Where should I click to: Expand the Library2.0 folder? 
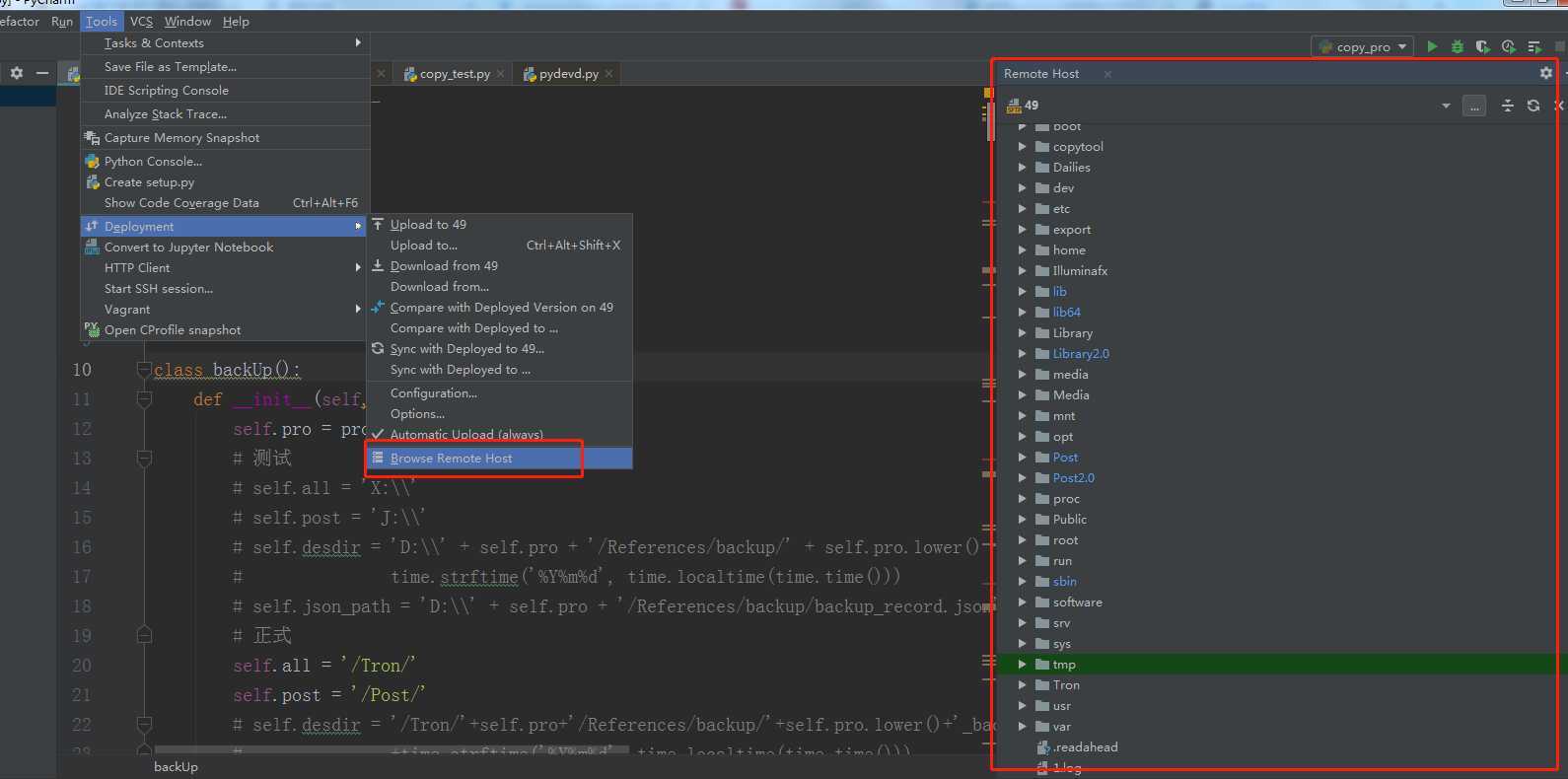coord(1023,353)
